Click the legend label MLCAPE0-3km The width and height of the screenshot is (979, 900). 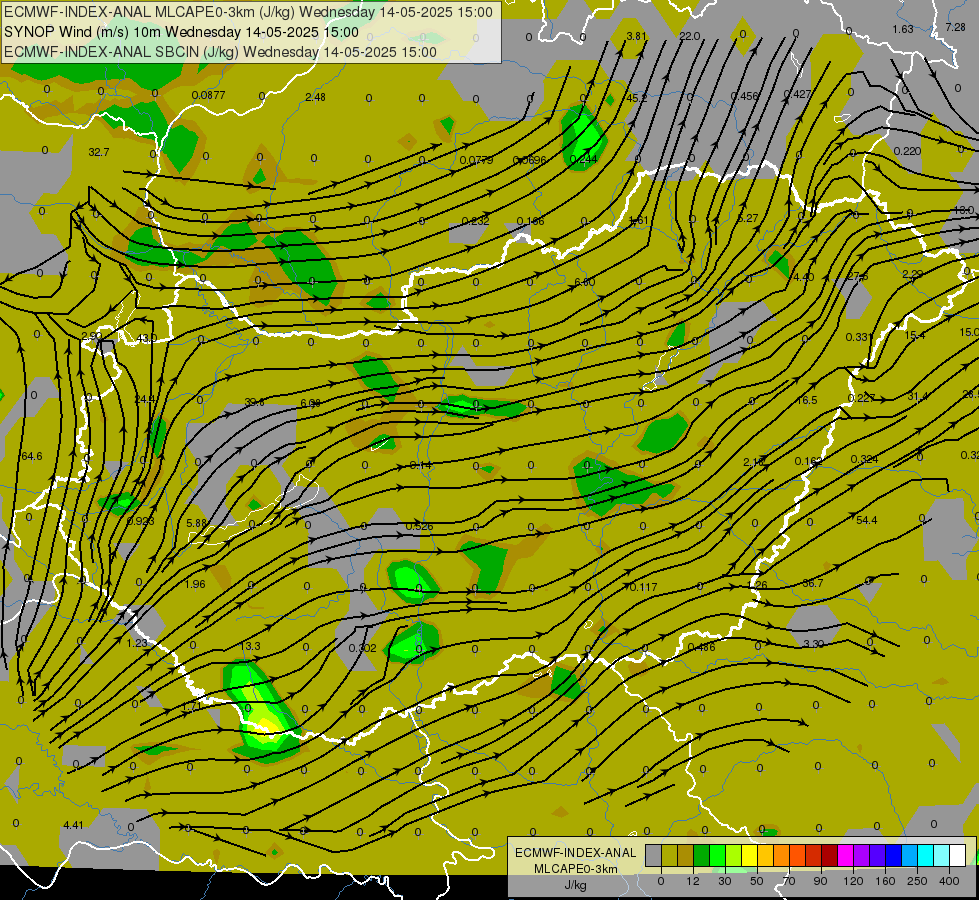tap(575, 869)
